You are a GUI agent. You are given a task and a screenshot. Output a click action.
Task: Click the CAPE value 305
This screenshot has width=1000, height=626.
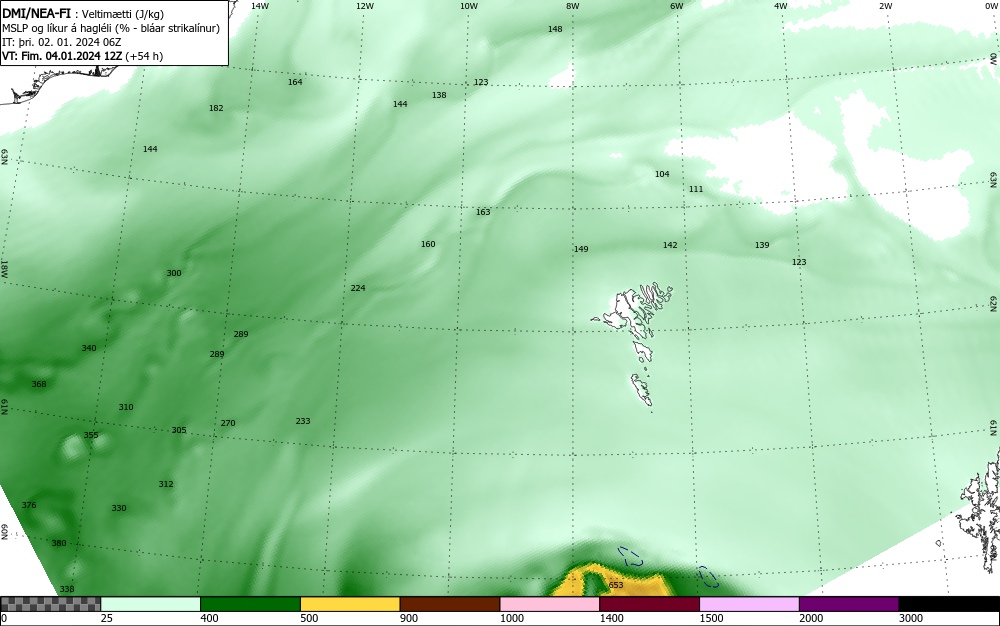point(179,430)
